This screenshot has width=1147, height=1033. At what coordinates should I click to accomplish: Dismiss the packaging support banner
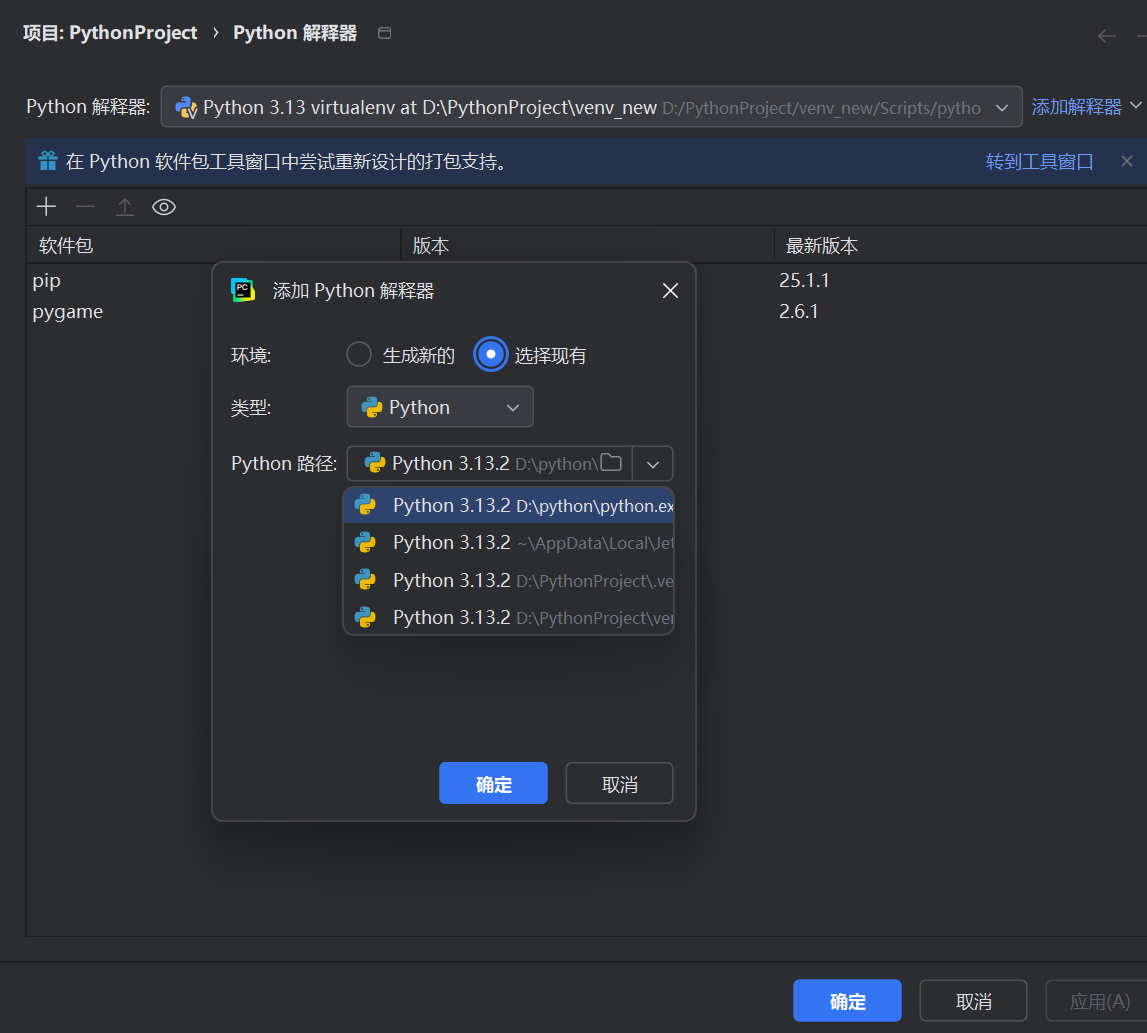click(1127, 161)
